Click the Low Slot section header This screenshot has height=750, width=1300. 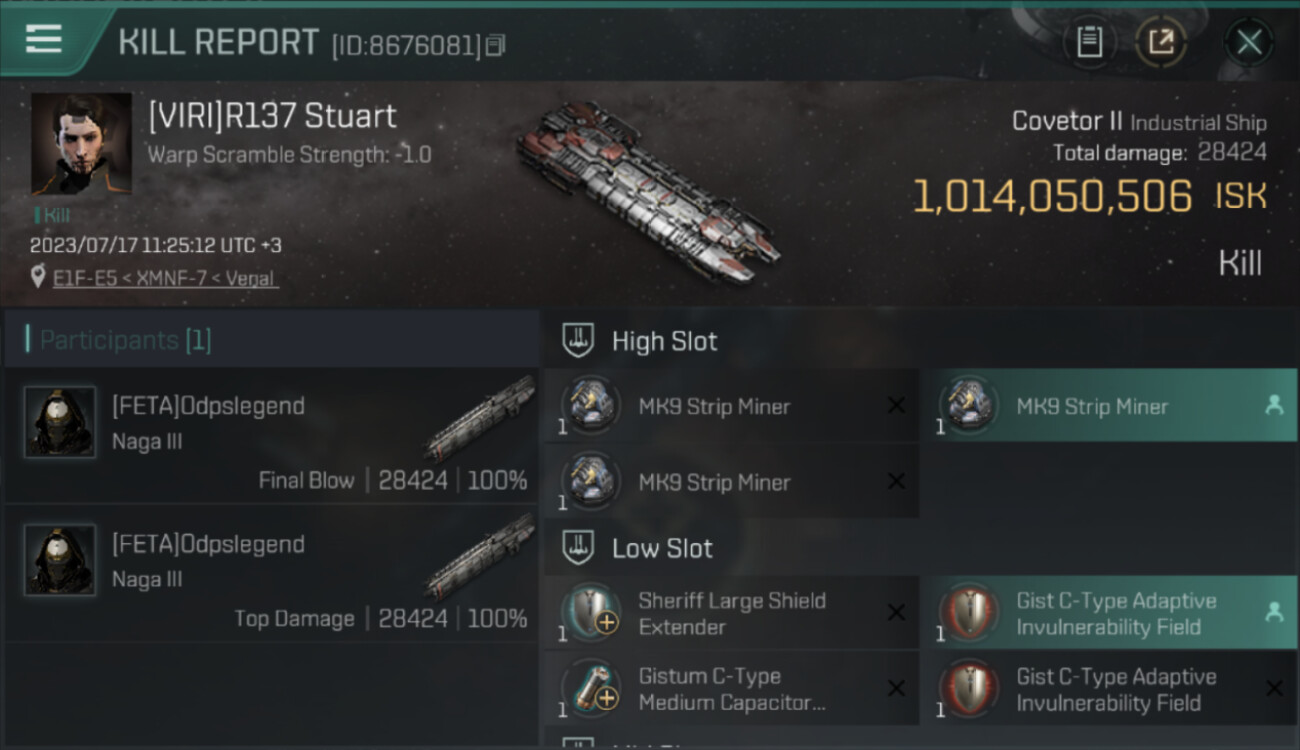coord(662,548)
